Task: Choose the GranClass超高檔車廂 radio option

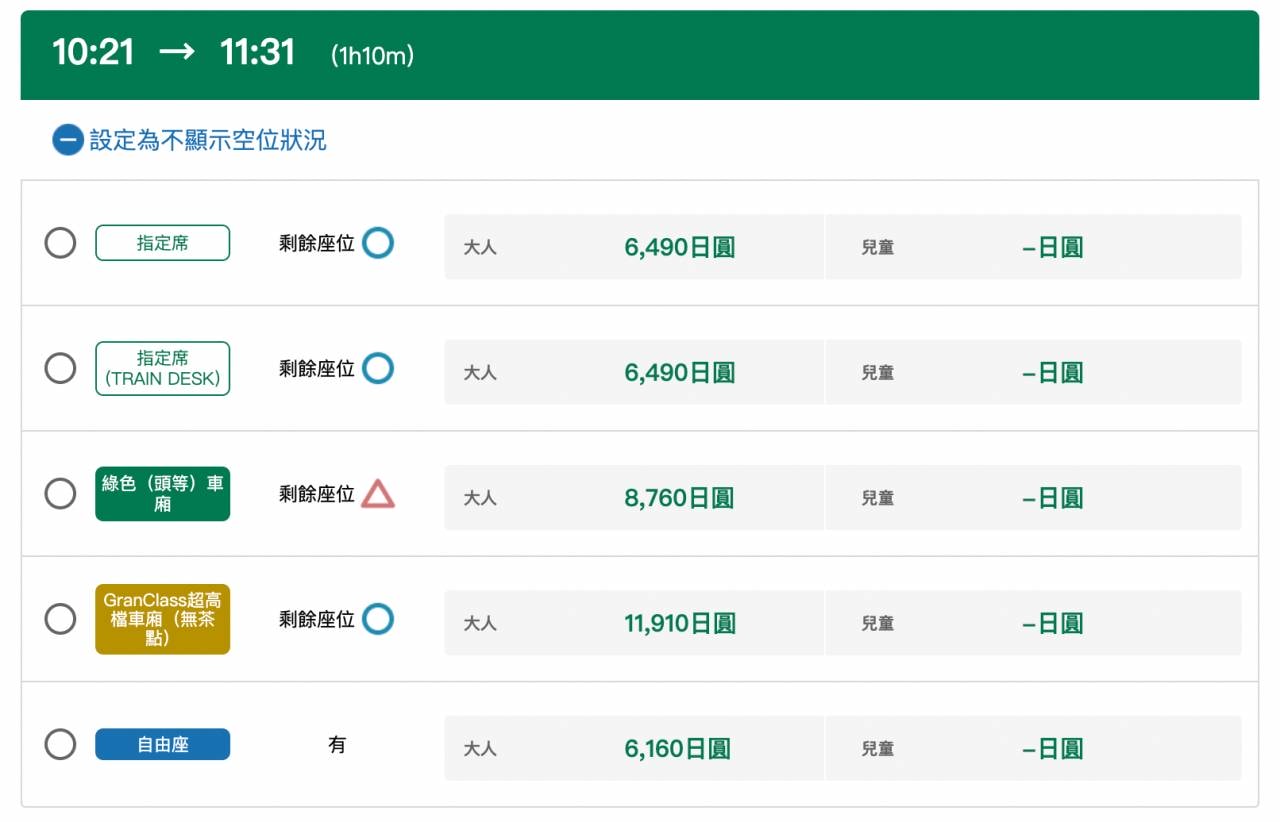Action: (61, 619)
